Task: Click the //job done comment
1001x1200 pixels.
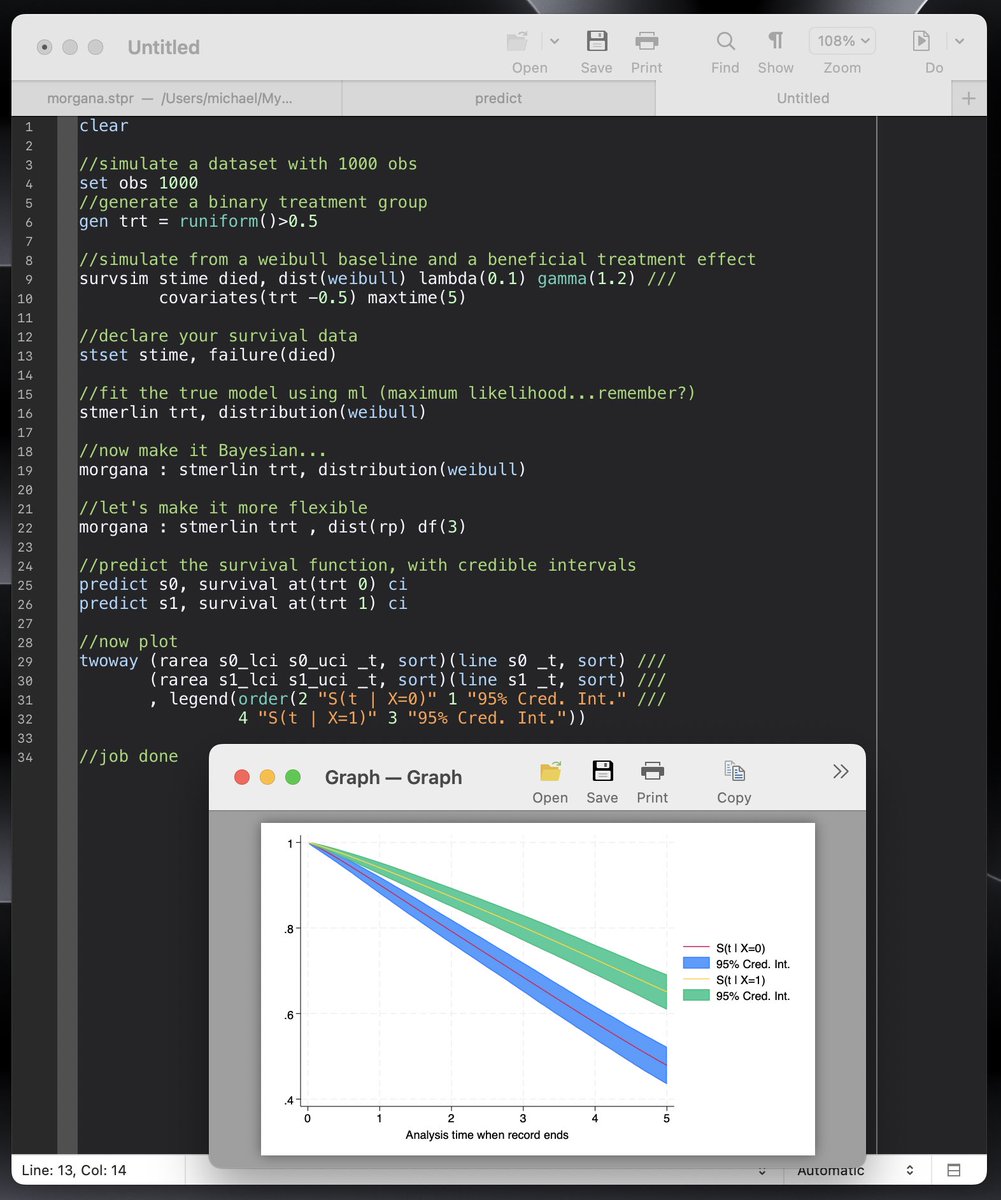Action: click(129, 756)
